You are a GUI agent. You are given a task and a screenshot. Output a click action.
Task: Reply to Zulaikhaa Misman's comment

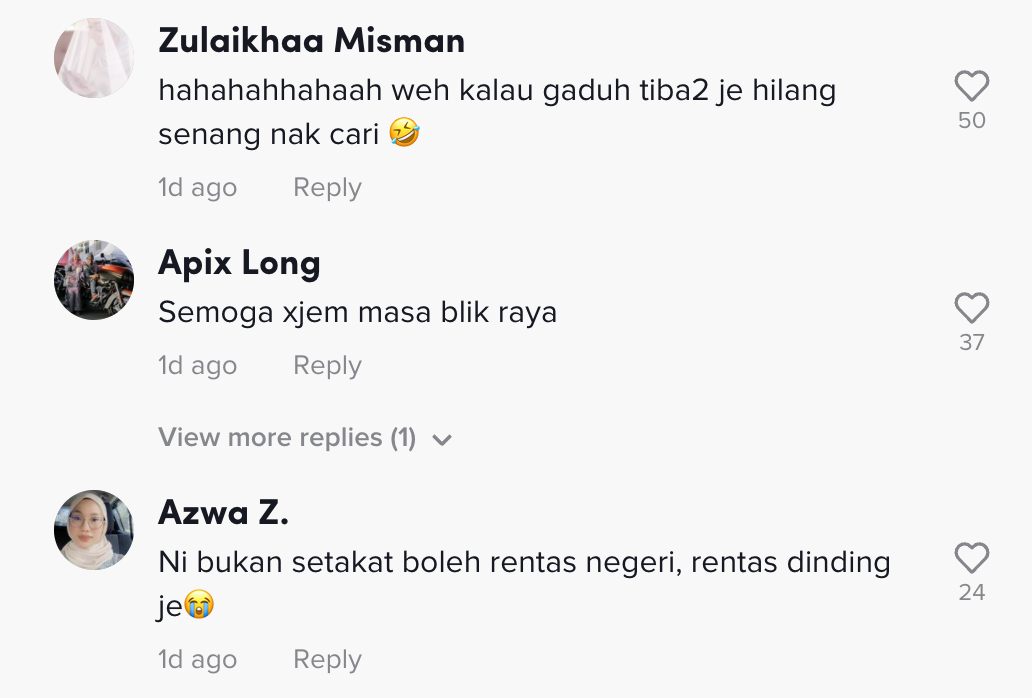[327, 188]
